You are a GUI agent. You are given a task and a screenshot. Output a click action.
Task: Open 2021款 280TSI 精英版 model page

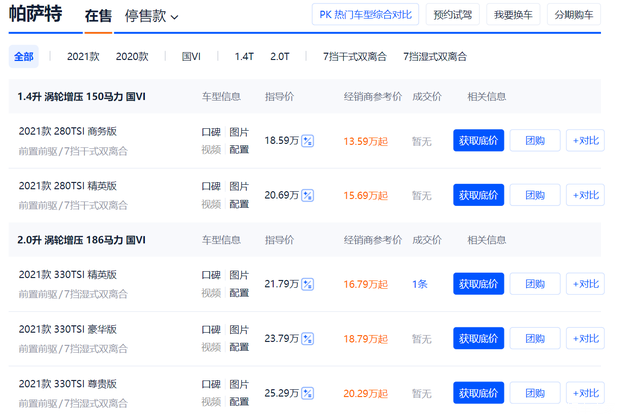point(68,186)
